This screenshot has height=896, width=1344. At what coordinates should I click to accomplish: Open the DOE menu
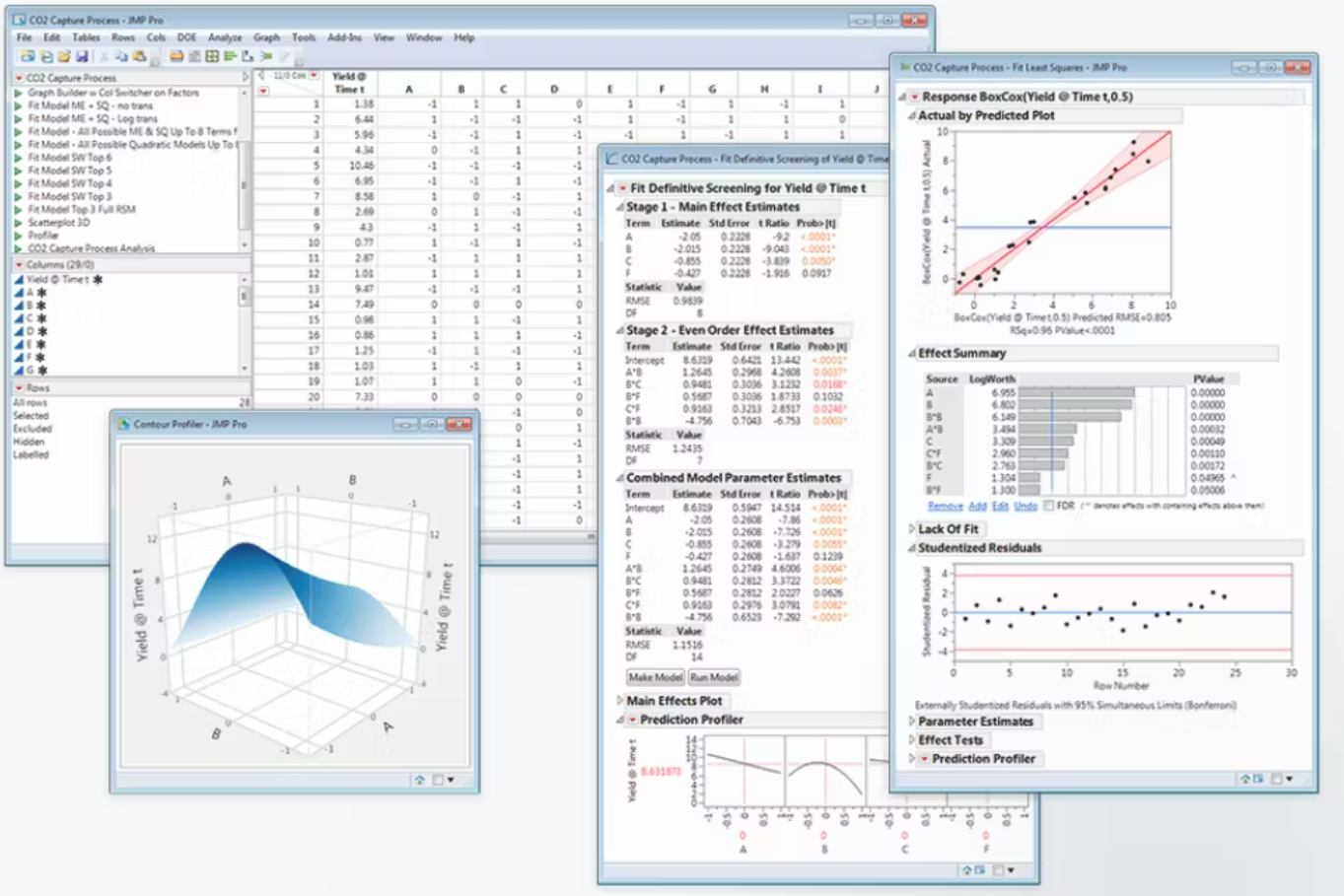point(186,37)
